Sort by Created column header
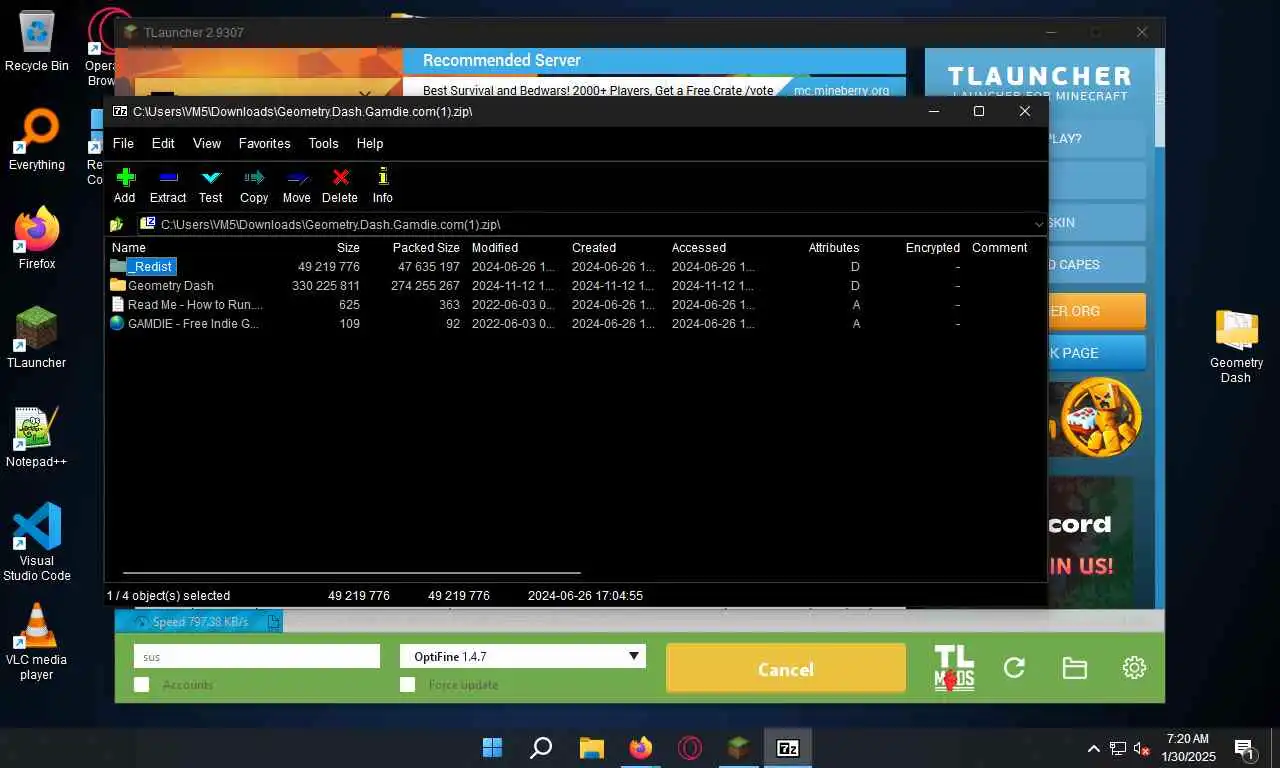Viewport: 1280px width, 768px height. (x=594, y=248)
